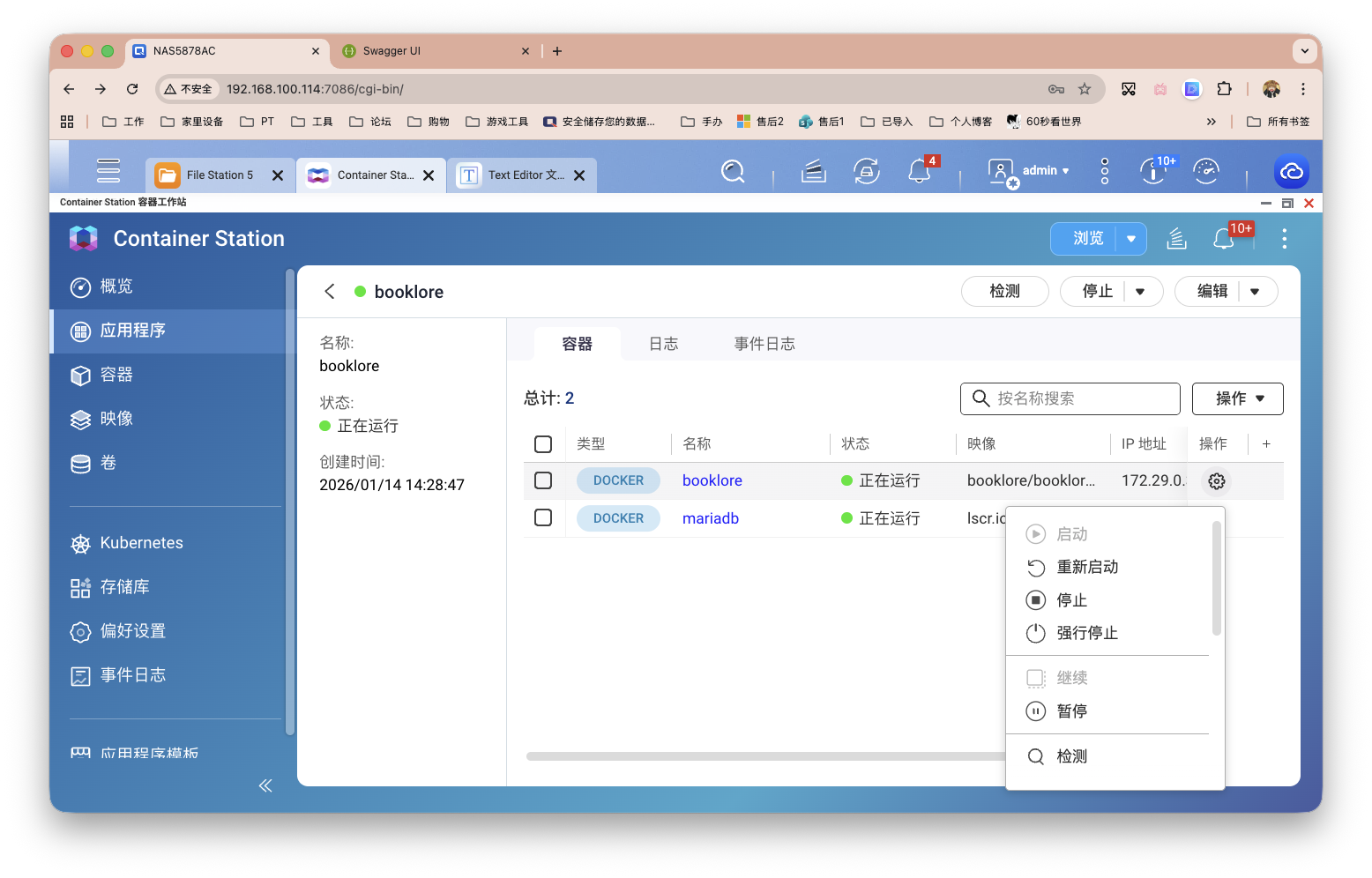The height and width of the screenshot is (878, 1372).
Task: Open the Kubernetes section in sidebar
Action: (140, 542)
